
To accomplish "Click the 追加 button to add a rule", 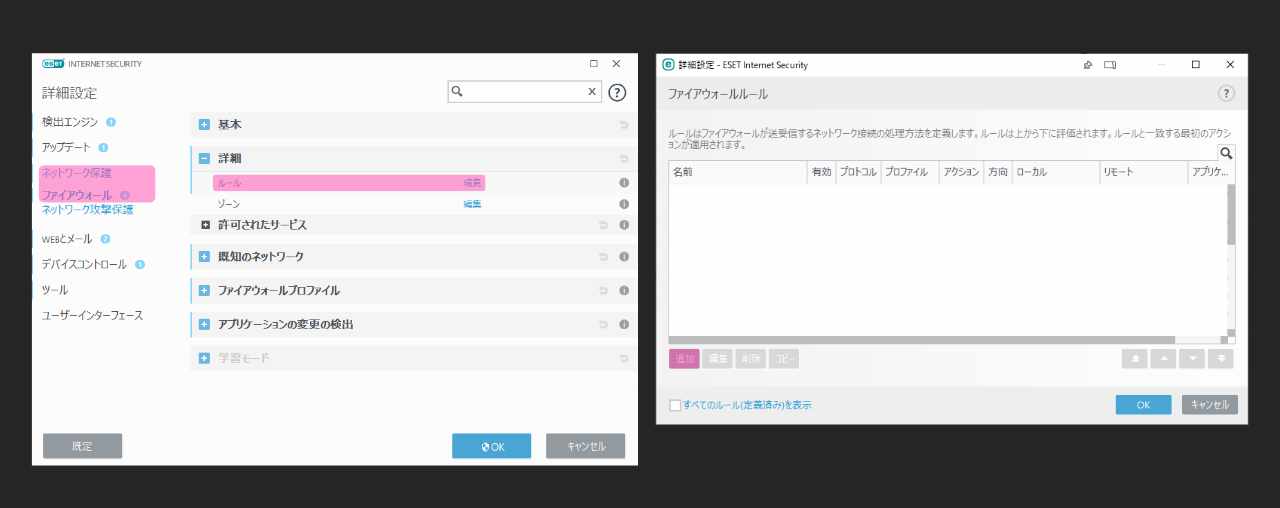I will [684, 359].
